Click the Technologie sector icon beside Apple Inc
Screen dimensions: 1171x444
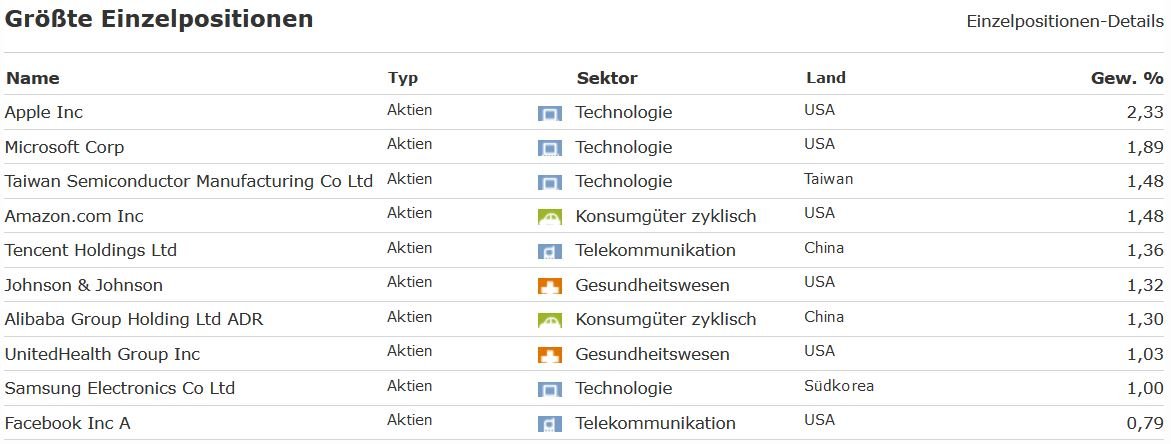click(x=550, y=114)
